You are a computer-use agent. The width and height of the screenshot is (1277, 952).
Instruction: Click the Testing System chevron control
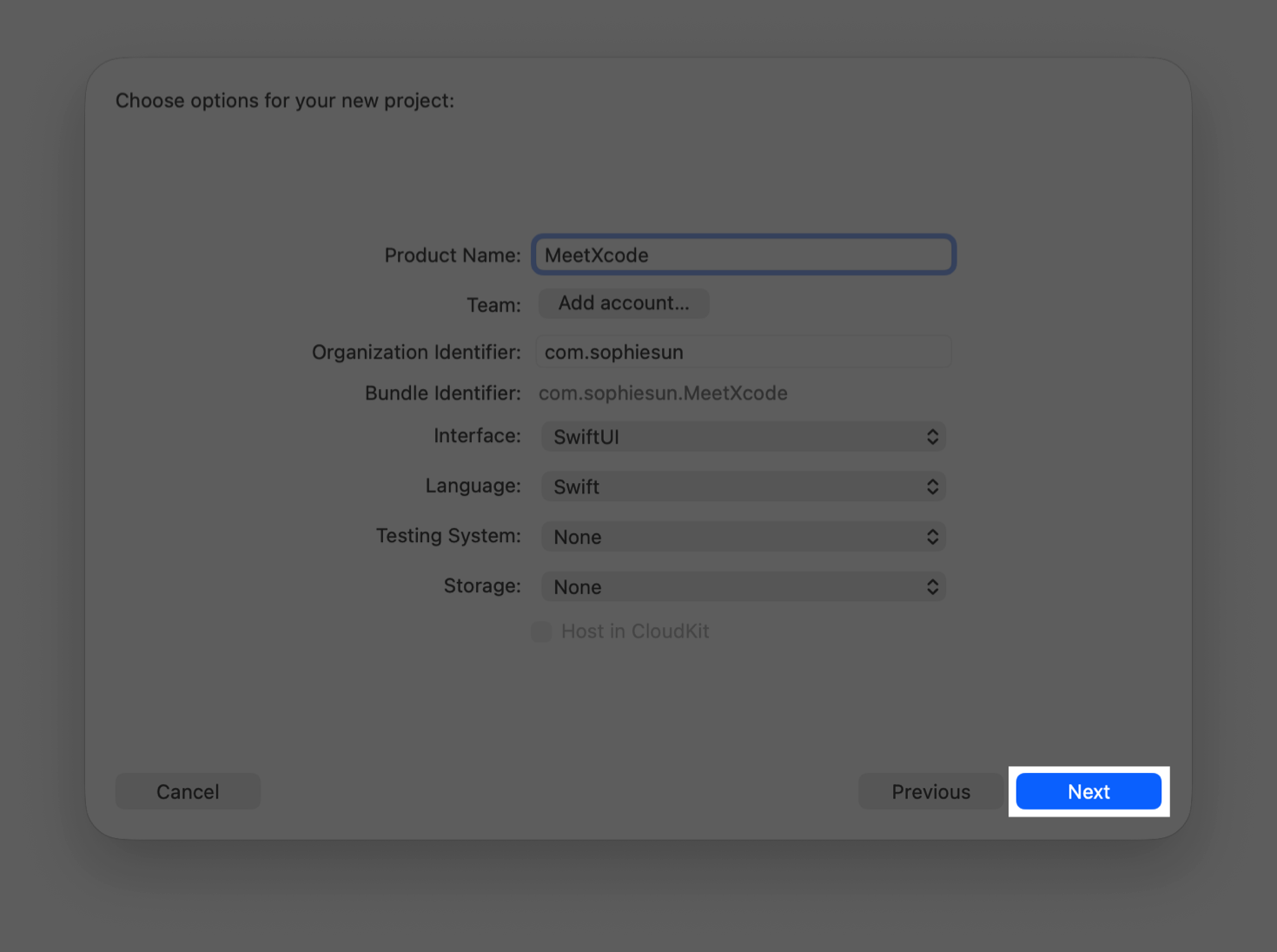pyautogui.click(x=932, y=536)
